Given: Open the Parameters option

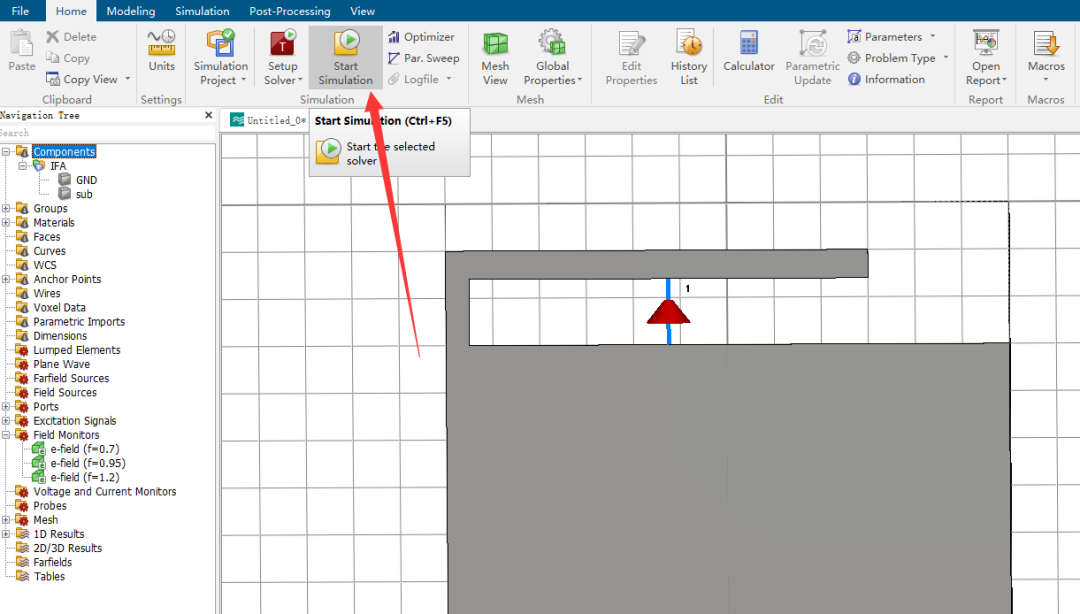Looking at the screenshot, I should [892, 37].
